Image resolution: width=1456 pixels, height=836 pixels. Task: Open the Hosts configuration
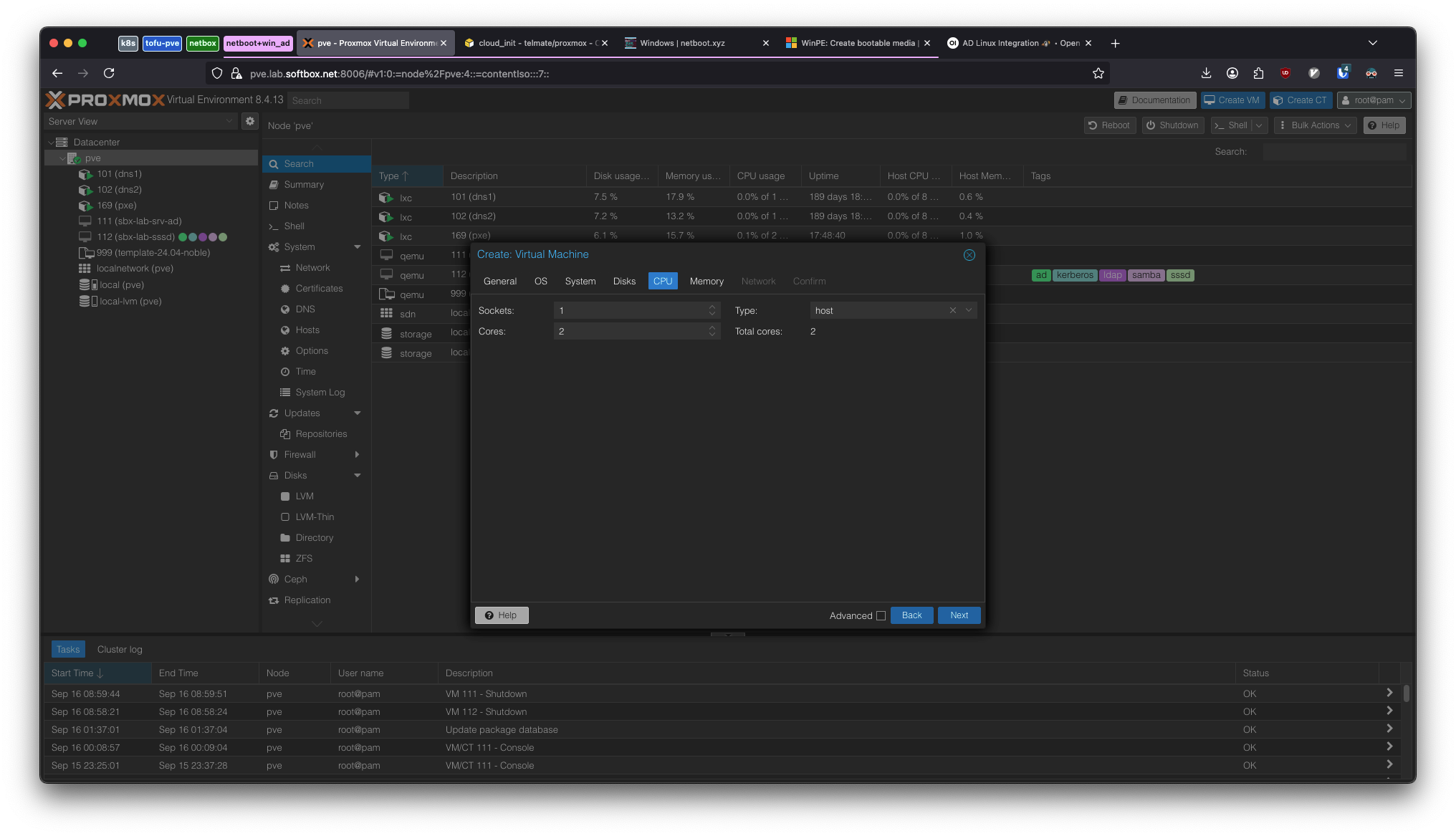tap(307, 330)
